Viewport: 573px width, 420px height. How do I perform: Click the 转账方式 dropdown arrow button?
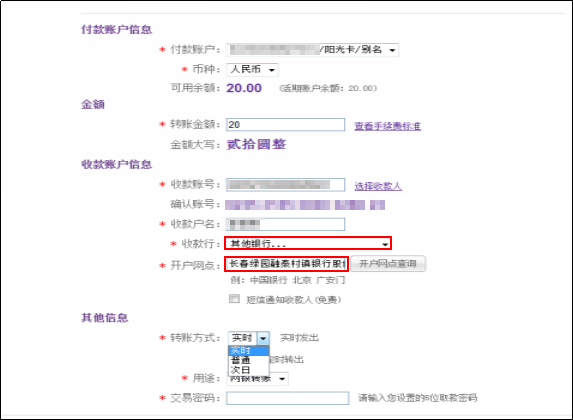(263, 338)
